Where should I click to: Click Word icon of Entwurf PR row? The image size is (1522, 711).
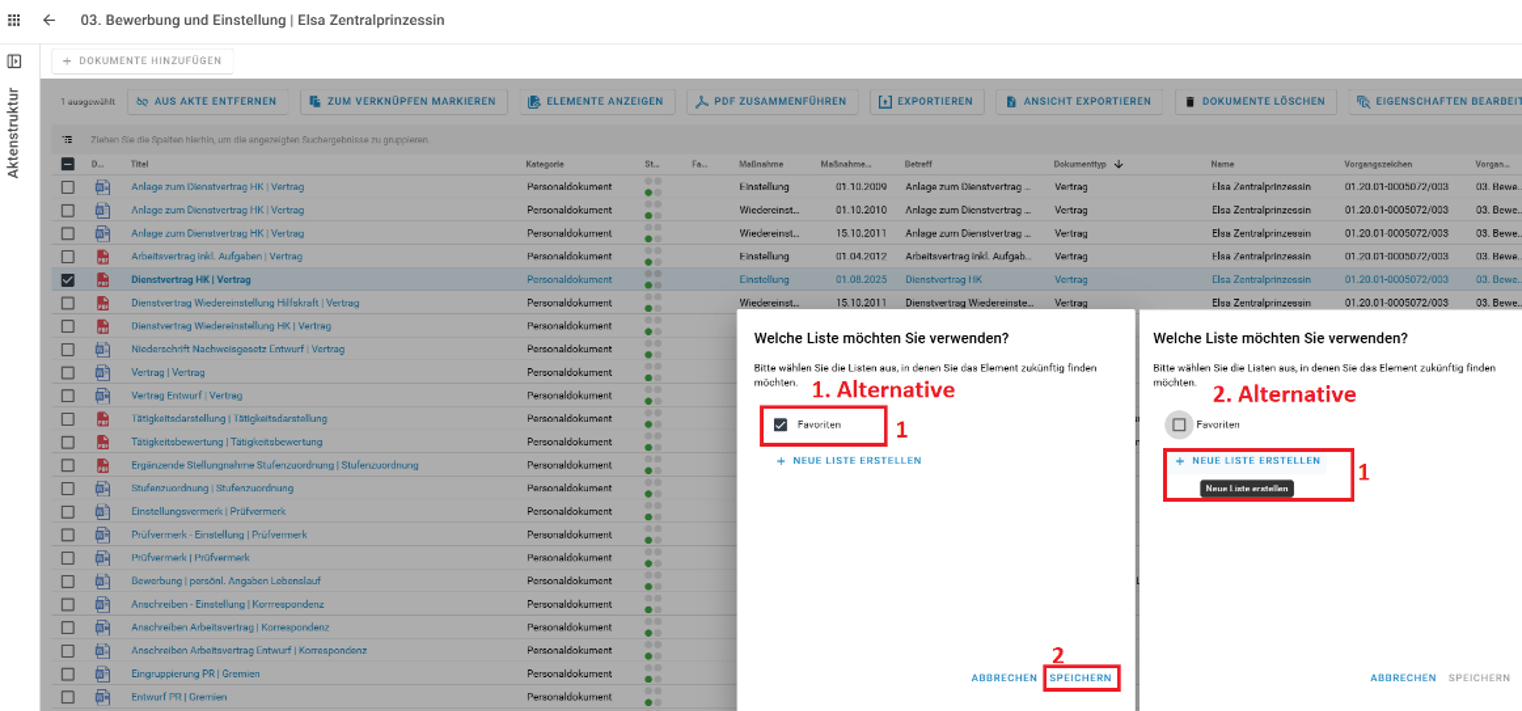[x=102, y=697]
